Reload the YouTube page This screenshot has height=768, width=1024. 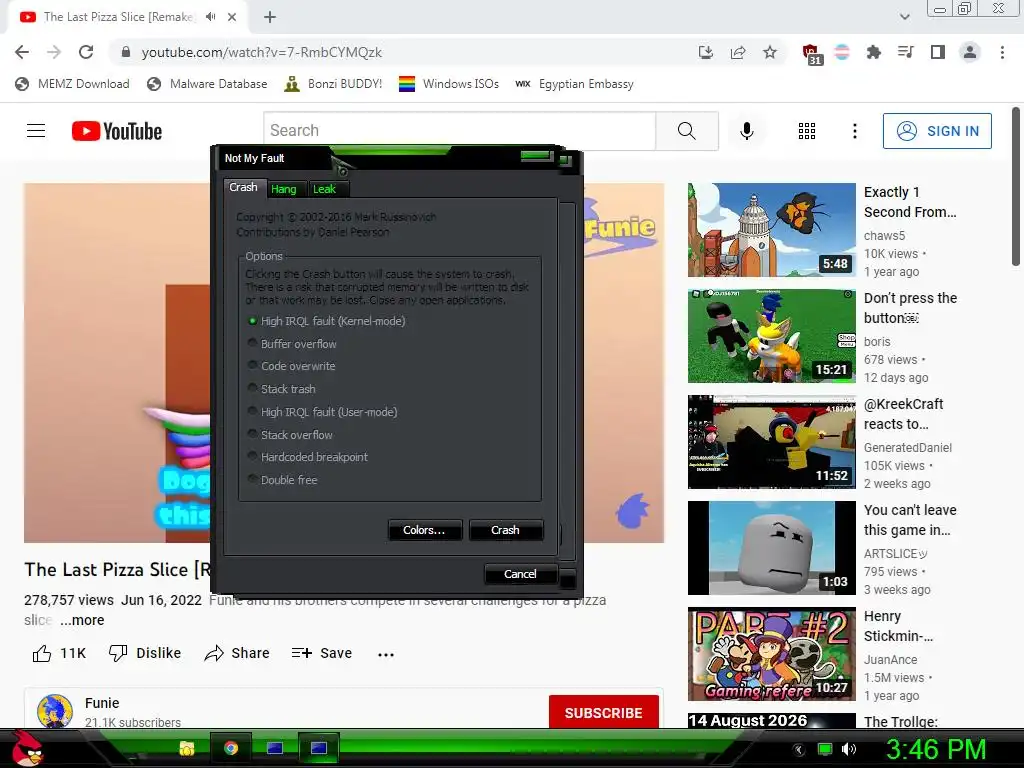pos(86,52)
